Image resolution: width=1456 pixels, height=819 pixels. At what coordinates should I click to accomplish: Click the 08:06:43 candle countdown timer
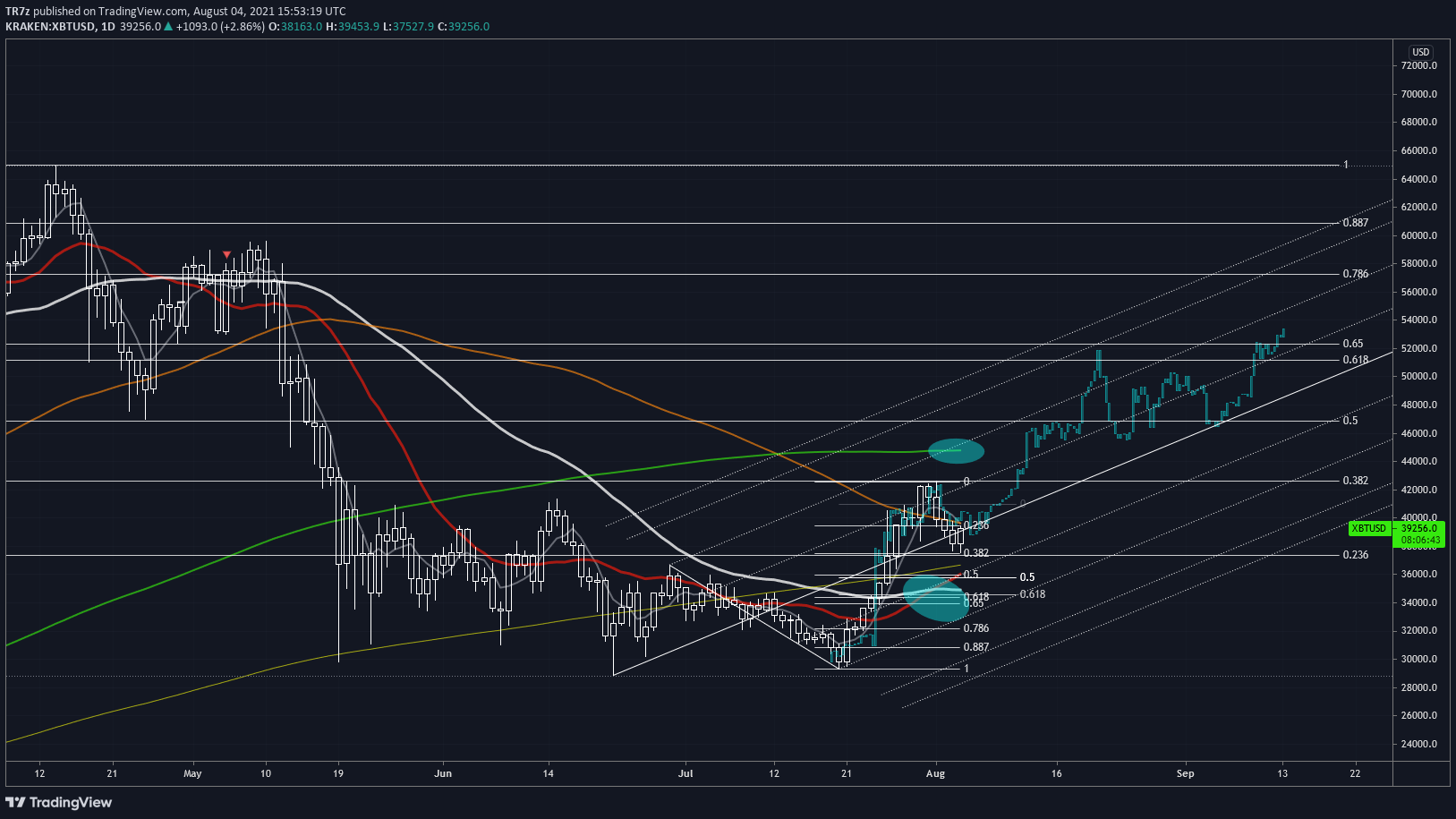1421,541
